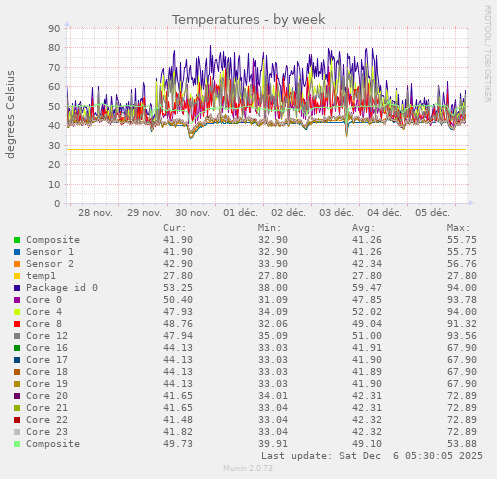
Task: Click the '02 déc.' date label
Action: 288,213
